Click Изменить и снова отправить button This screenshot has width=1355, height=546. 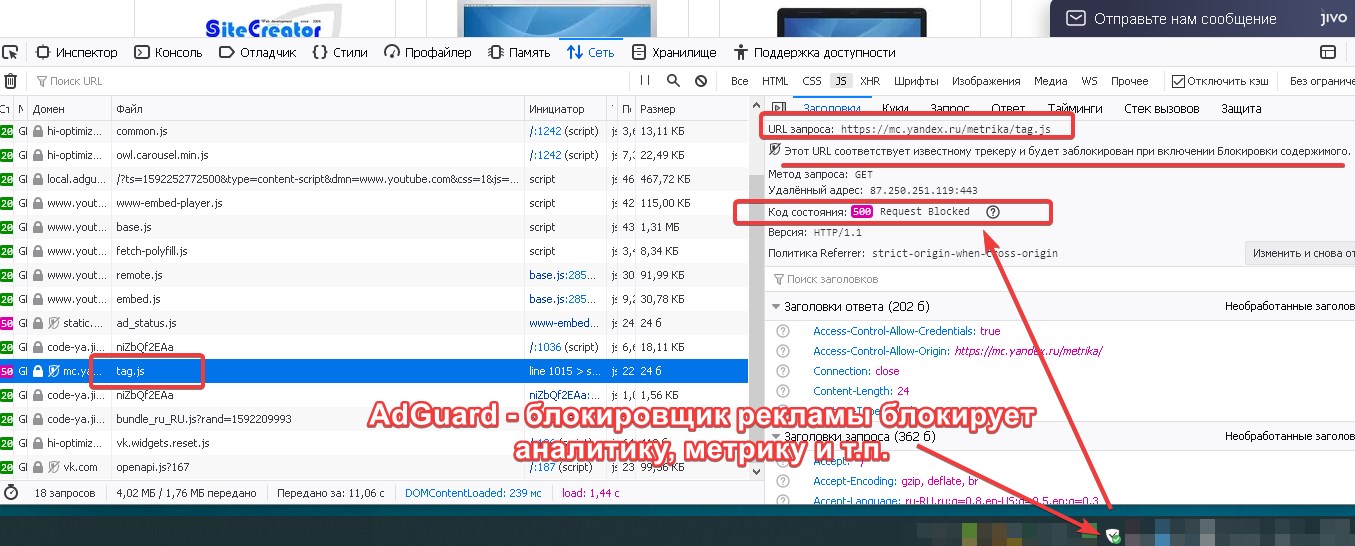click(x=1300, y=253)
